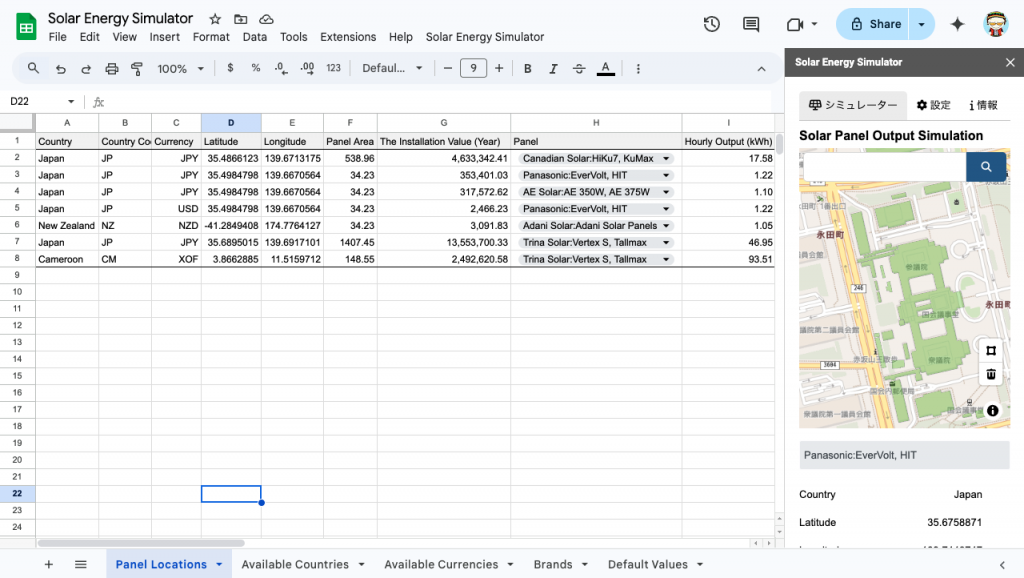Open Panel Locations sheet tab menu
This screenshot has width=1024, height=578.
pyautogui.click(x=219, y=564)
